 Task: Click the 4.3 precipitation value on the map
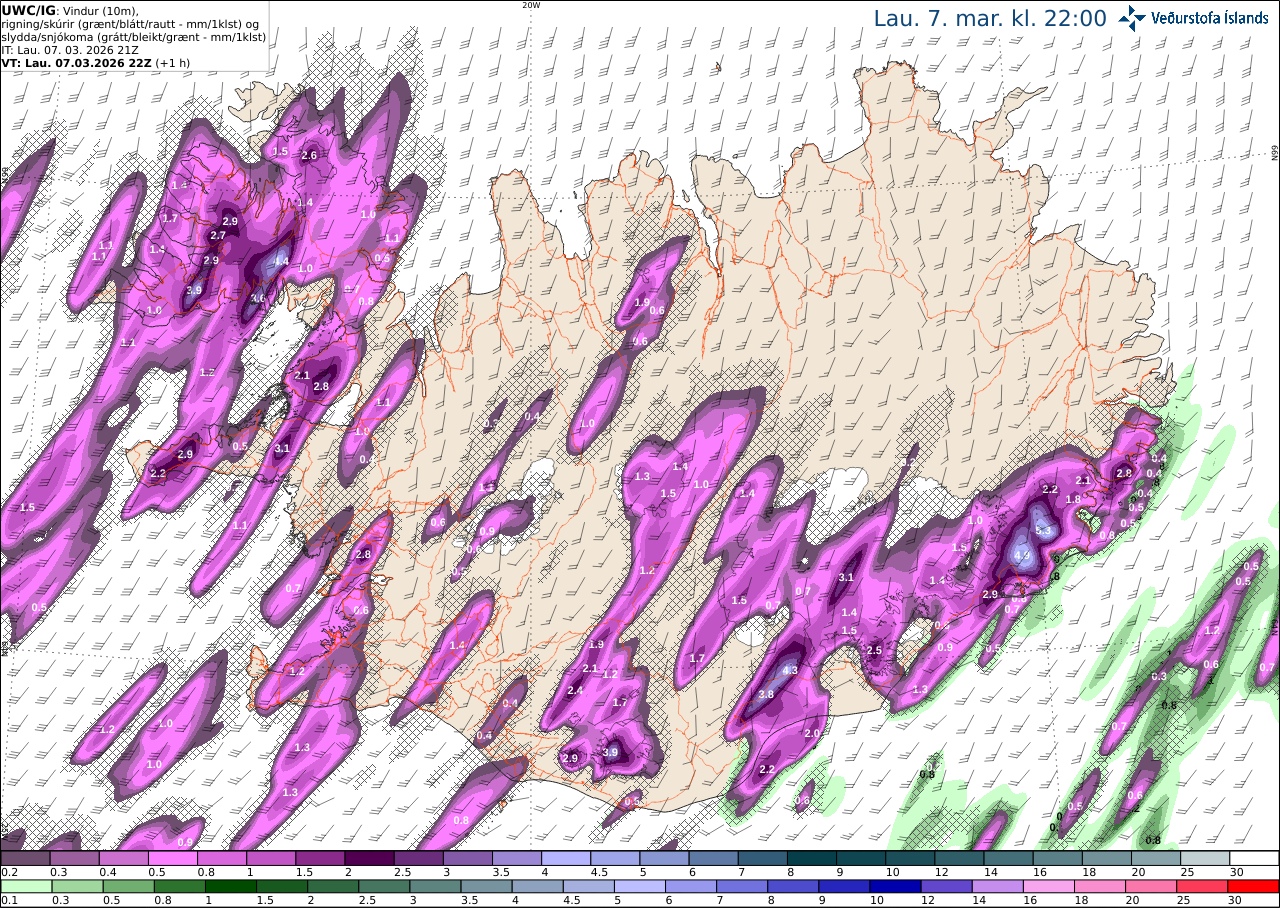(790, 671)
